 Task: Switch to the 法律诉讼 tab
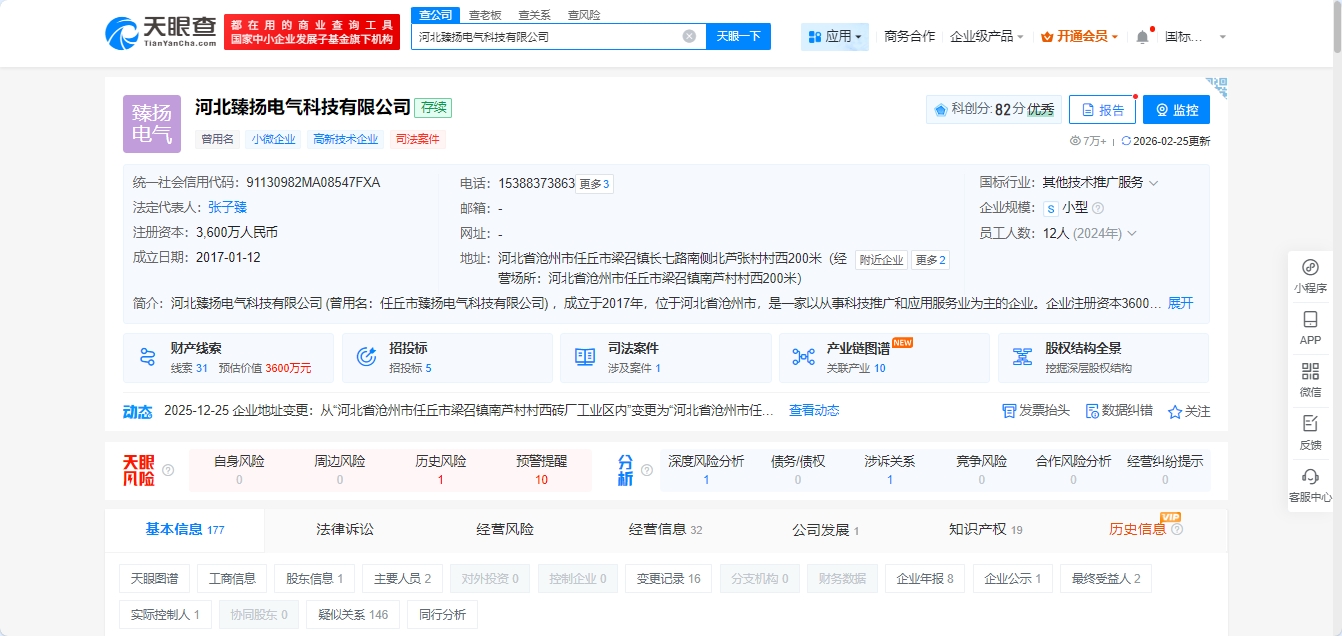click(x=345, y=529)
